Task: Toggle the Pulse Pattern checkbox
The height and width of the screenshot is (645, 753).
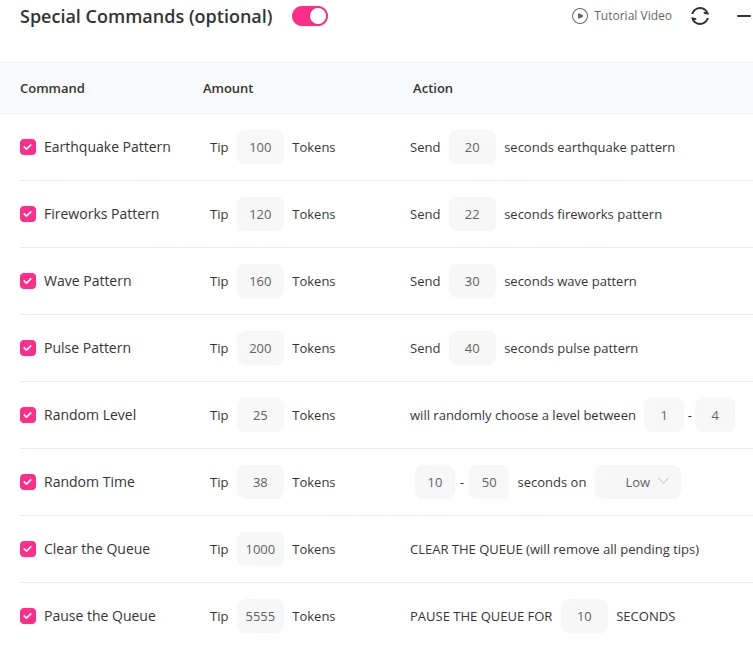Action: pos(28,348)
